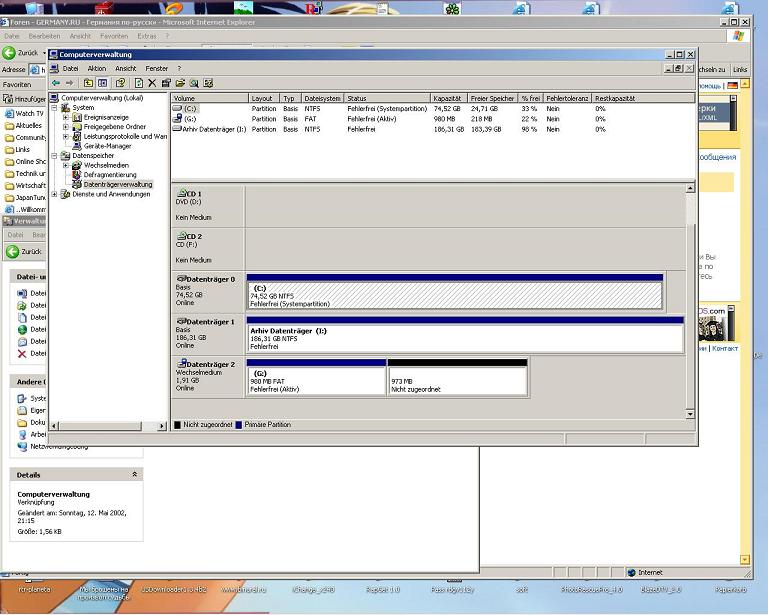Image resolution: width=768 pixels, height=615 pixels.
Task: Select the (G:) volume row in list
Action: 190,119
